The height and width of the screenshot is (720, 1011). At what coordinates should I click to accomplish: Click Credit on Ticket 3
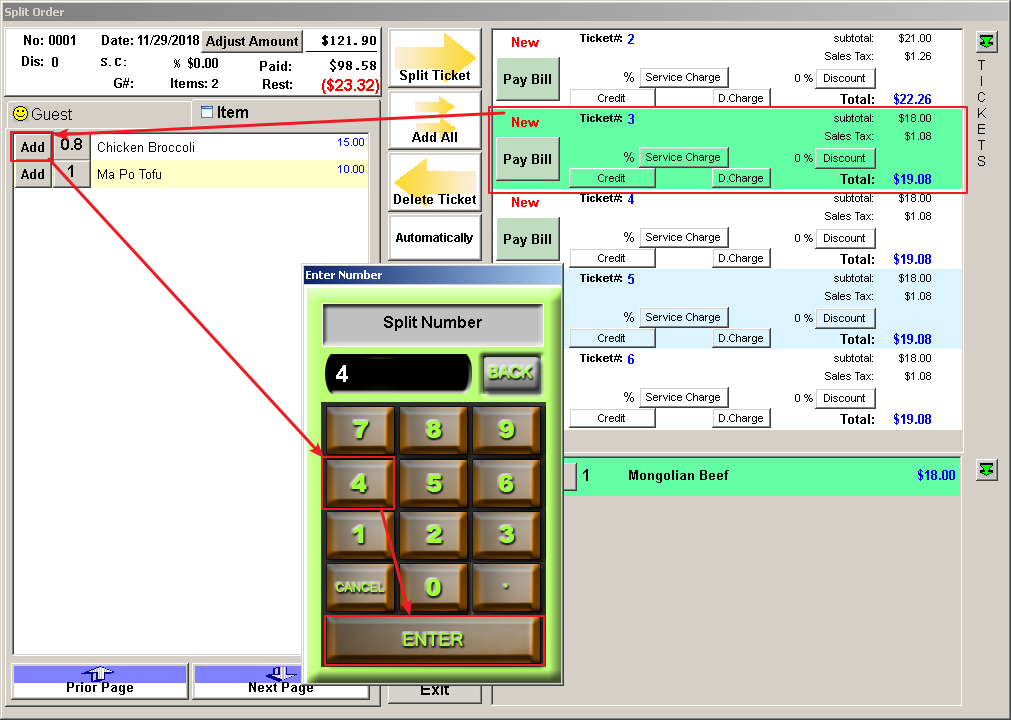tap(612, 178)
